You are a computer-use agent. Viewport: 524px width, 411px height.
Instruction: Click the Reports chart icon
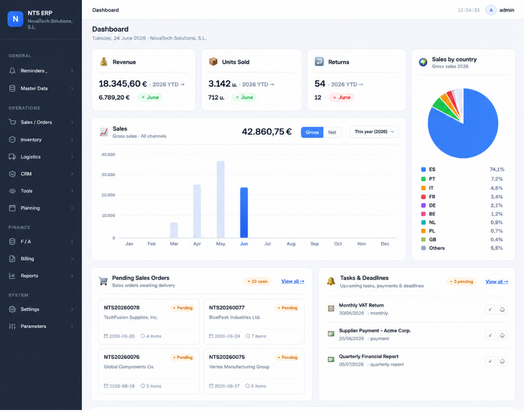tap(12, 276)
